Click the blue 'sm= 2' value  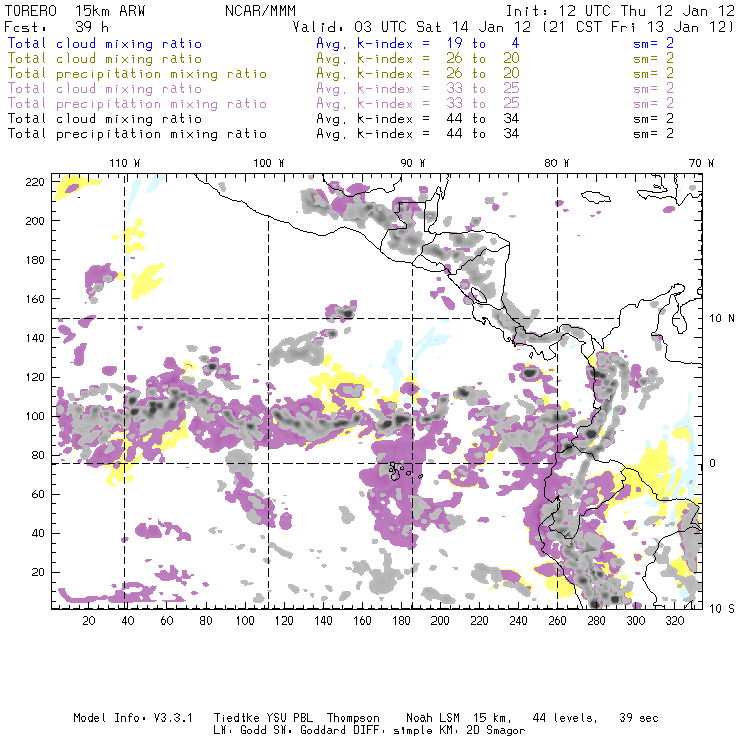[x=653, y=43]
